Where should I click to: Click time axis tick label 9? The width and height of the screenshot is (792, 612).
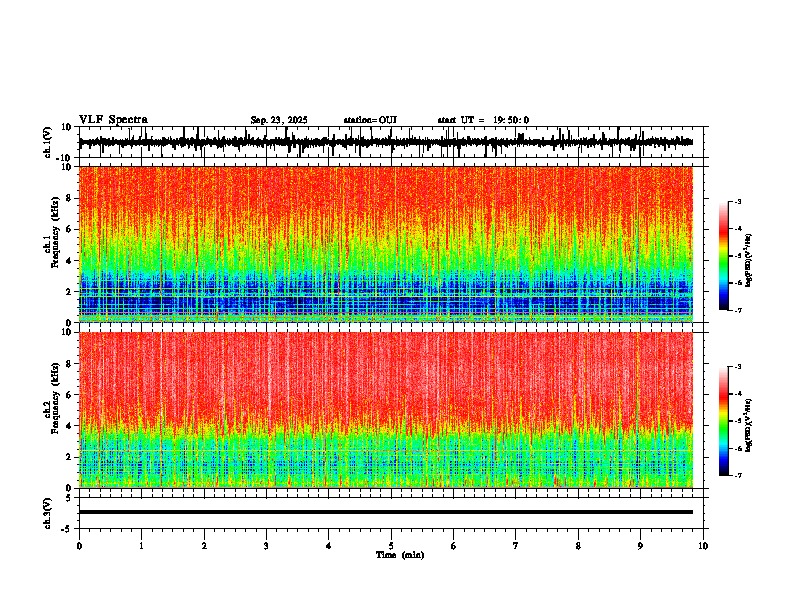(640, 546)
